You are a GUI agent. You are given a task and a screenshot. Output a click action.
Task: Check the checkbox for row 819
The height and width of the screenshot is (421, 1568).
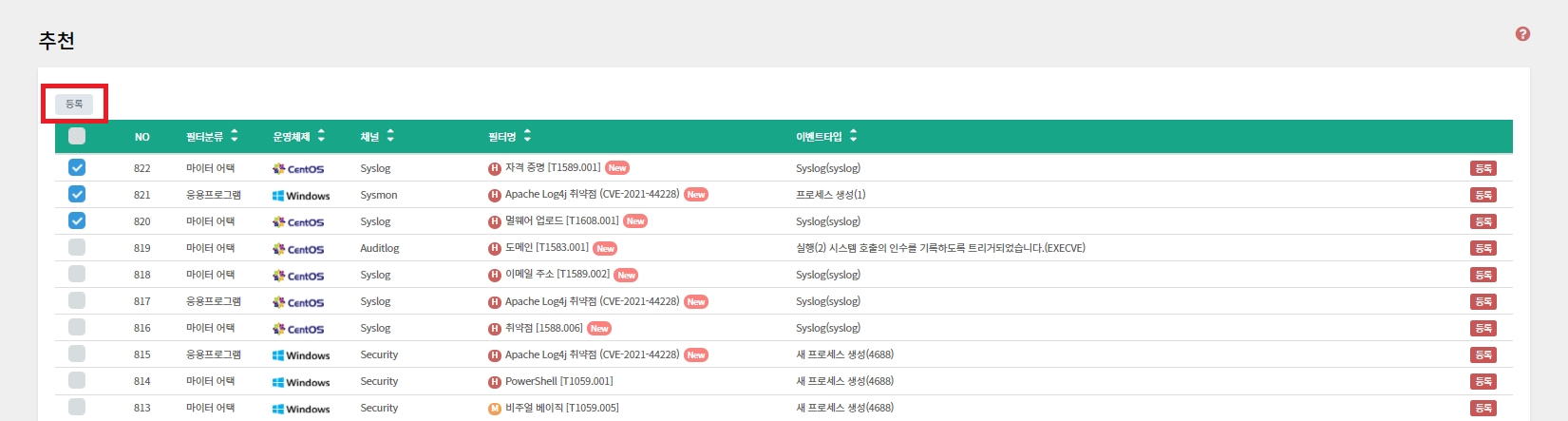coord(77,248)
